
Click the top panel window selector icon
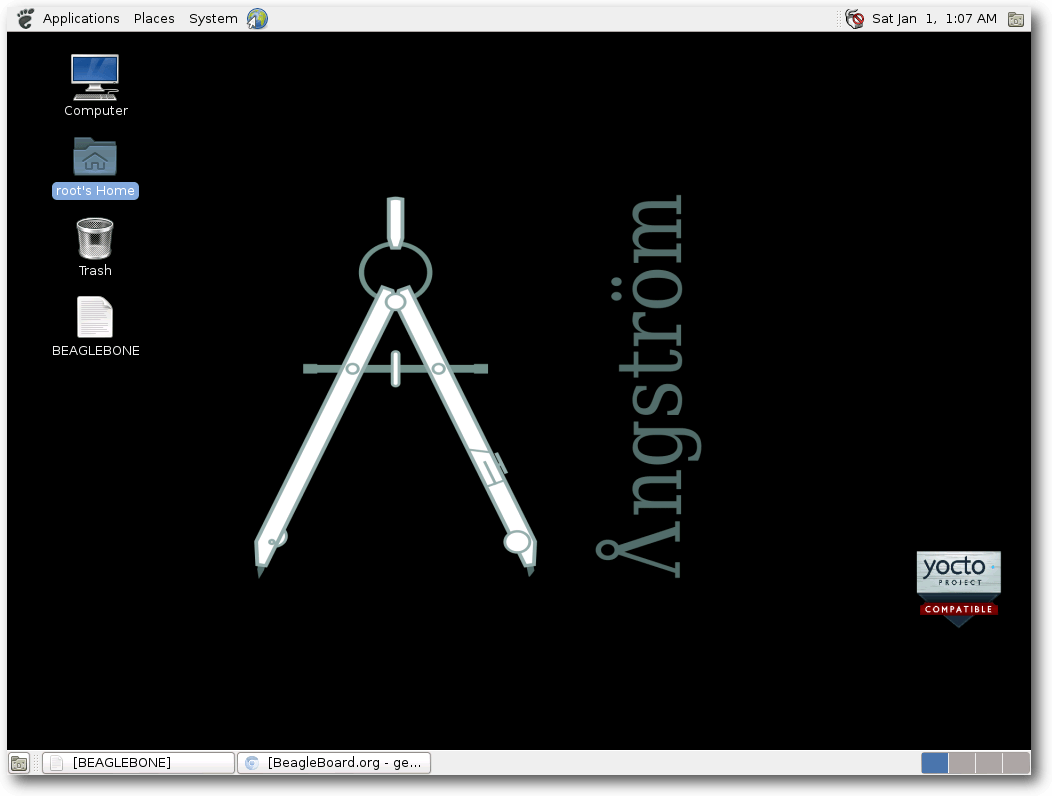click(1016, 19)
